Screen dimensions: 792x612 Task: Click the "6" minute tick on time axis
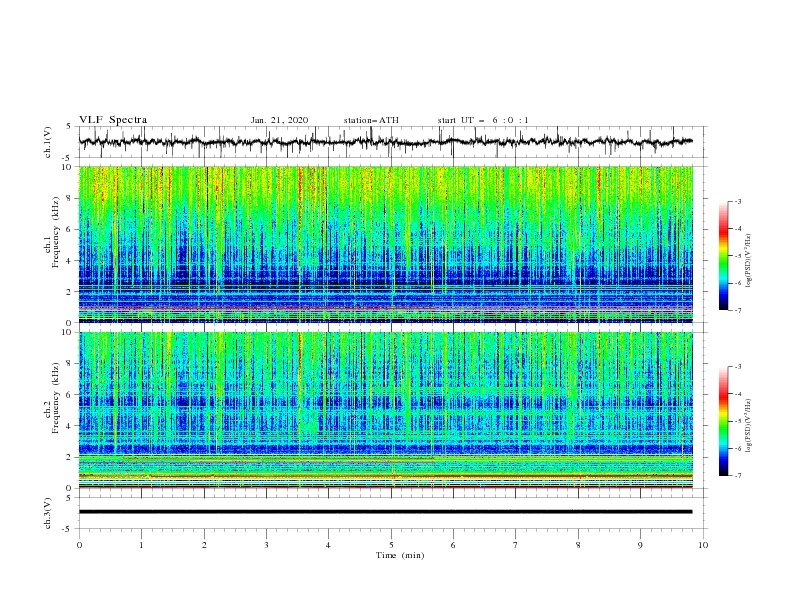[x=453, y=545]
